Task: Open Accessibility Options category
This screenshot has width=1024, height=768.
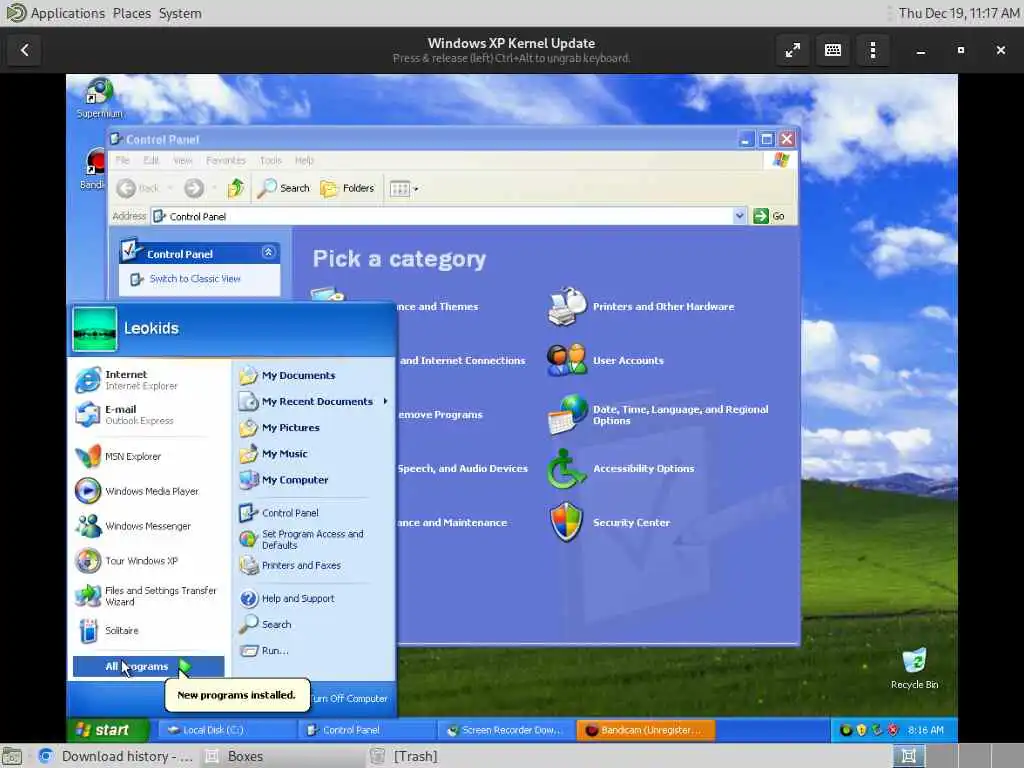Action: [x=621, y=469]
